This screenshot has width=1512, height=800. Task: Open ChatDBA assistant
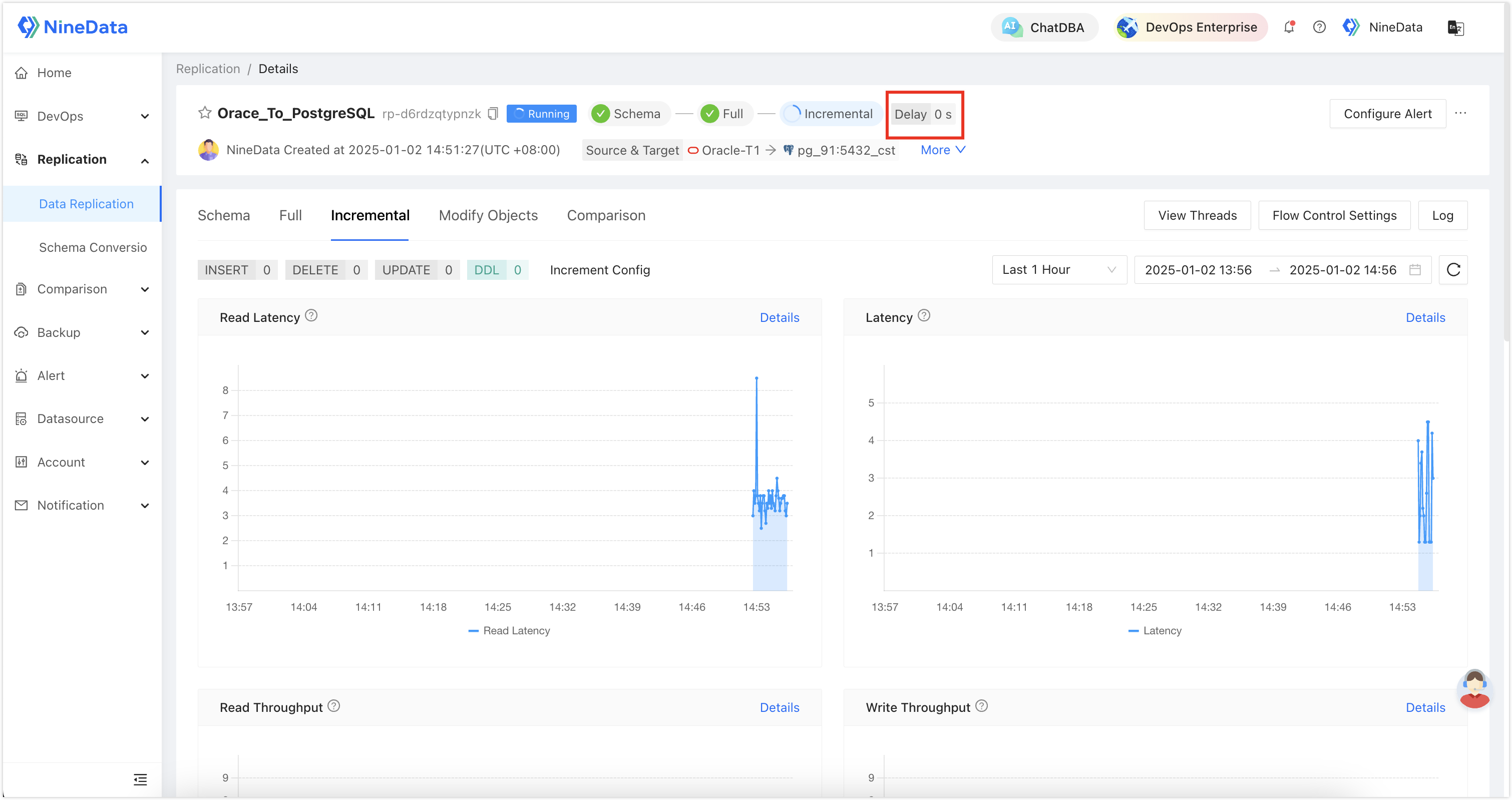1044,28
